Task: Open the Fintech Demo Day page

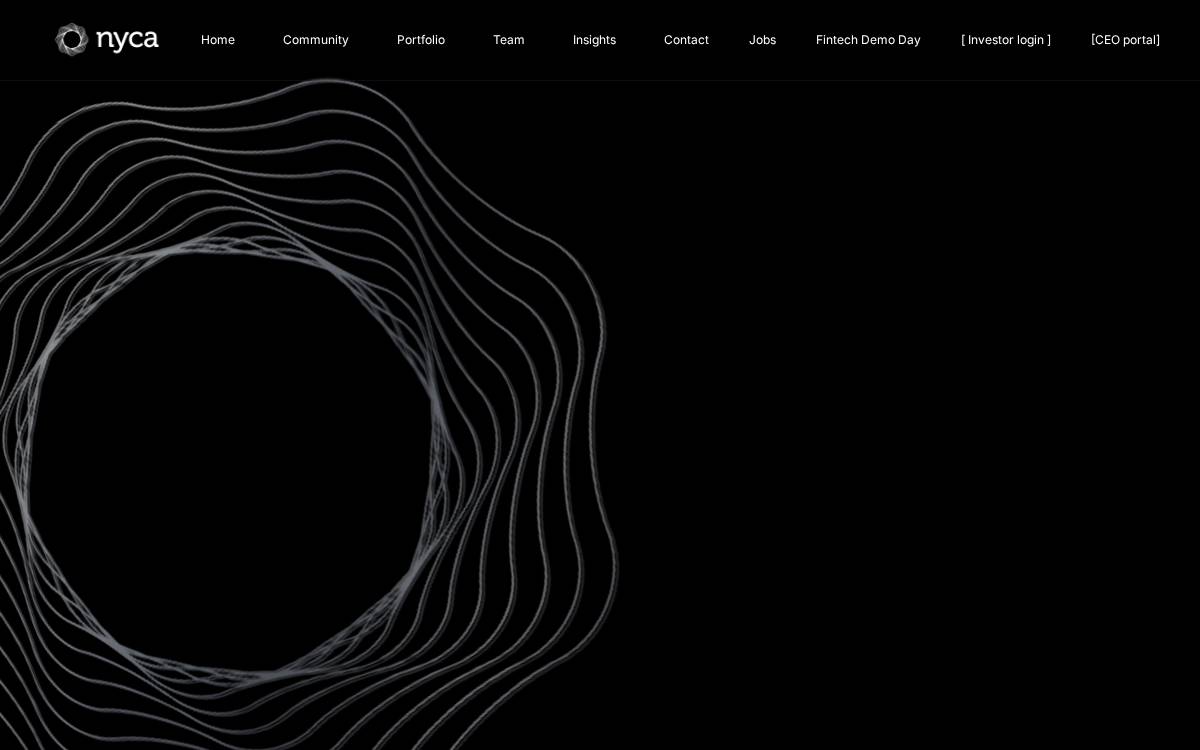Action: pyautogui.click(x=868, y=40)
